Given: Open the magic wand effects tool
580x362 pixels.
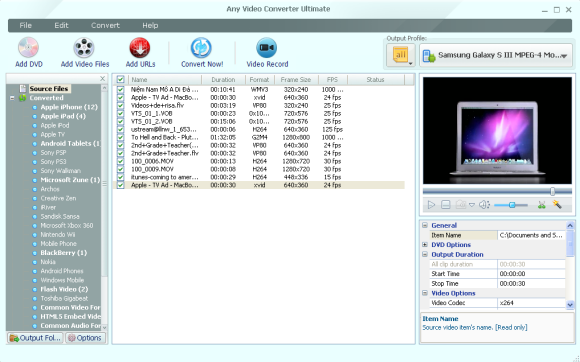Looking at the screenshot, I should pyautogui.click(x=557, y=204).
